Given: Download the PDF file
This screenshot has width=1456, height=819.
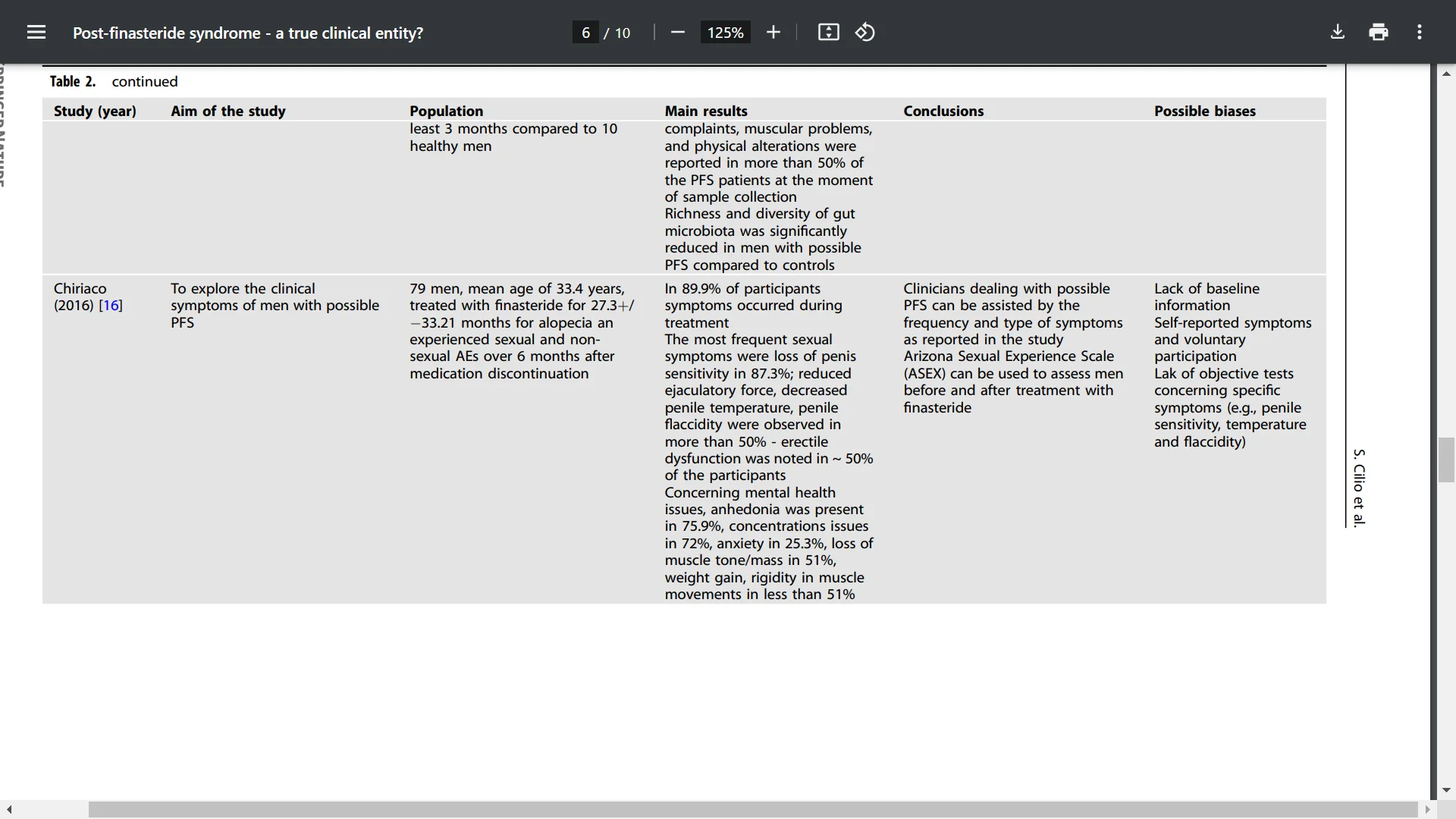Looking at the screenshot, I should click(x=1338, y=33).
